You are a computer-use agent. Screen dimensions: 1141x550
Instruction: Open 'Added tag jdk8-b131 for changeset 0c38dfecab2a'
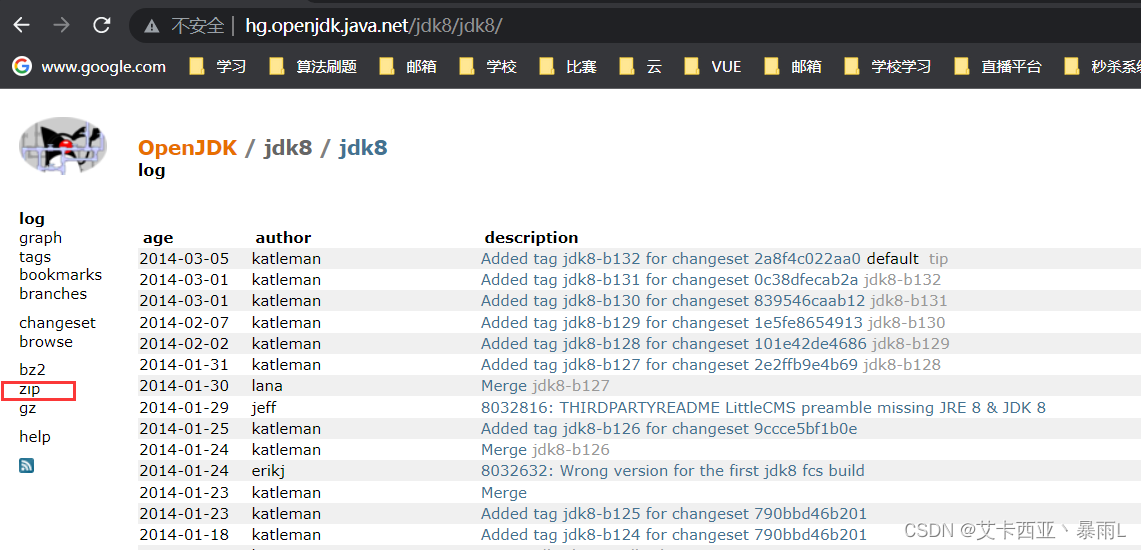click(x=669, y=280)
